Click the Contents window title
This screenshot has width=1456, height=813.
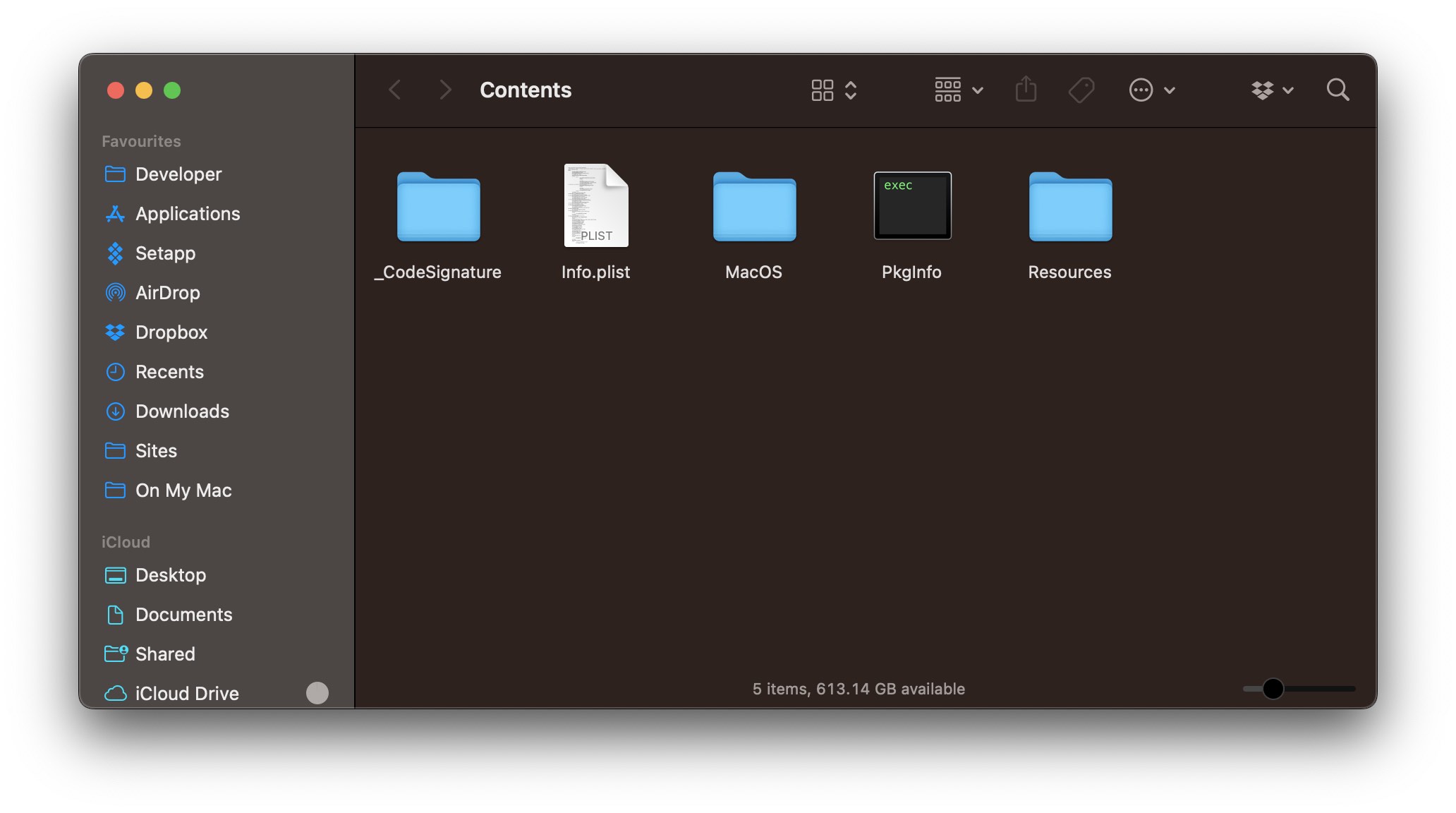click(x=526, y=90)
